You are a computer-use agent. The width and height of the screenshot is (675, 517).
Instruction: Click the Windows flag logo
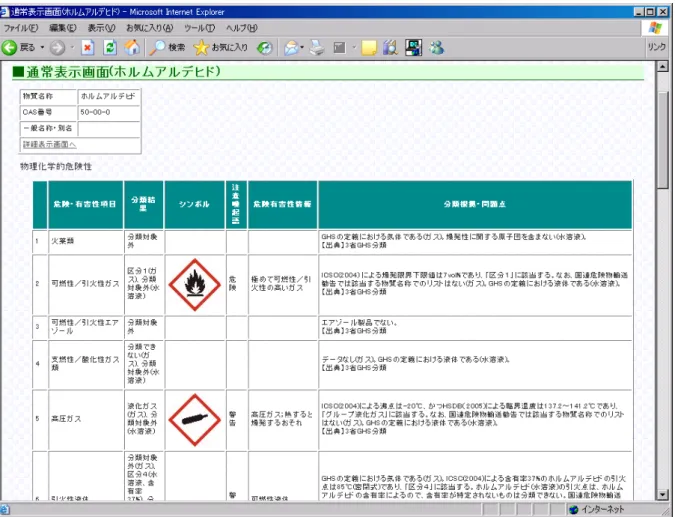click(x=655, y=28)
